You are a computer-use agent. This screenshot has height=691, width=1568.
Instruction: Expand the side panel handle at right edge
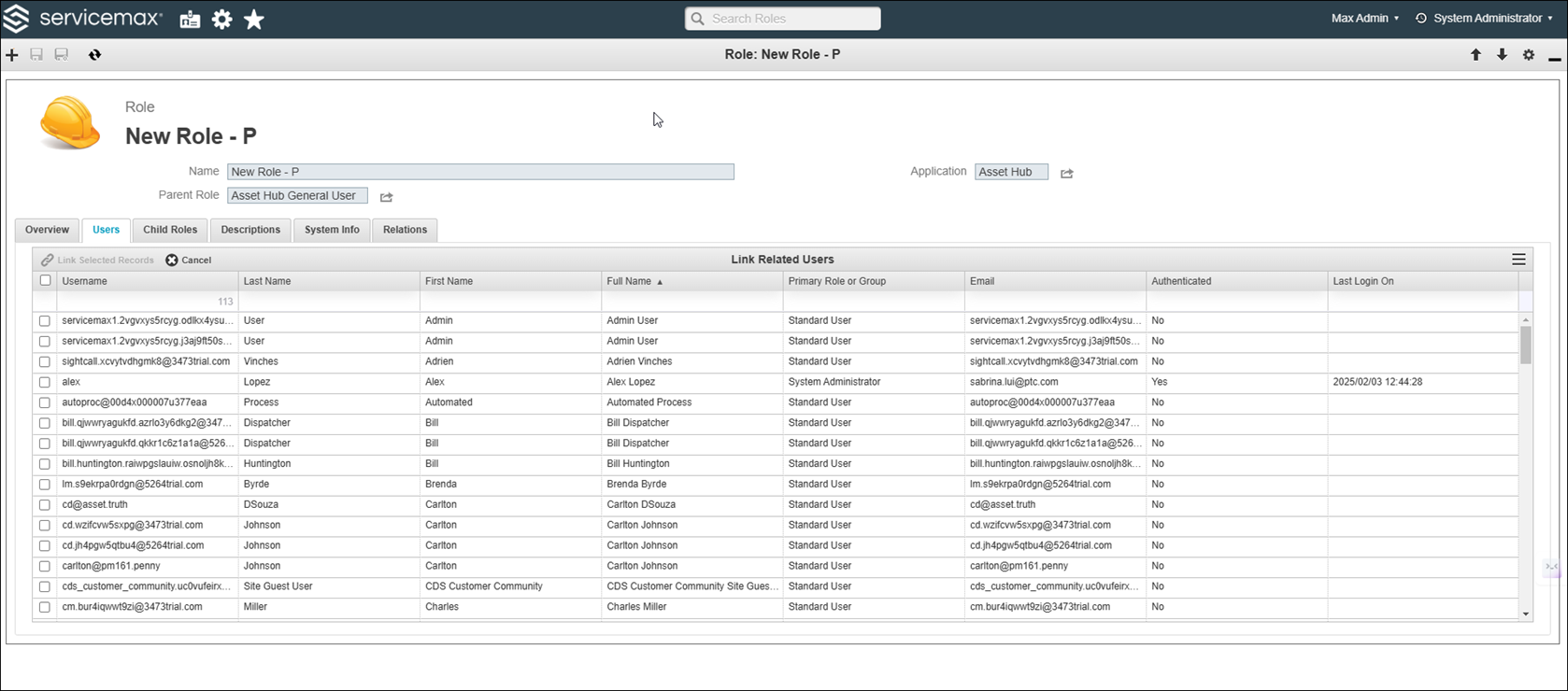[1551, 567]
